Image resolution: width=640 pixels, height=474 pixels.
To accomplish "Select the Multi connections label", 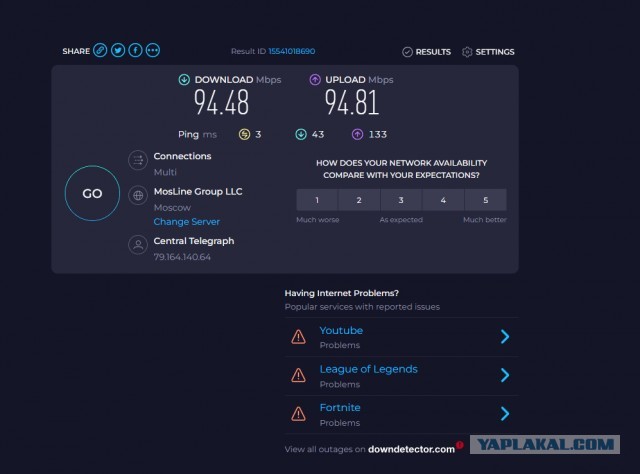I will [165, 172].
